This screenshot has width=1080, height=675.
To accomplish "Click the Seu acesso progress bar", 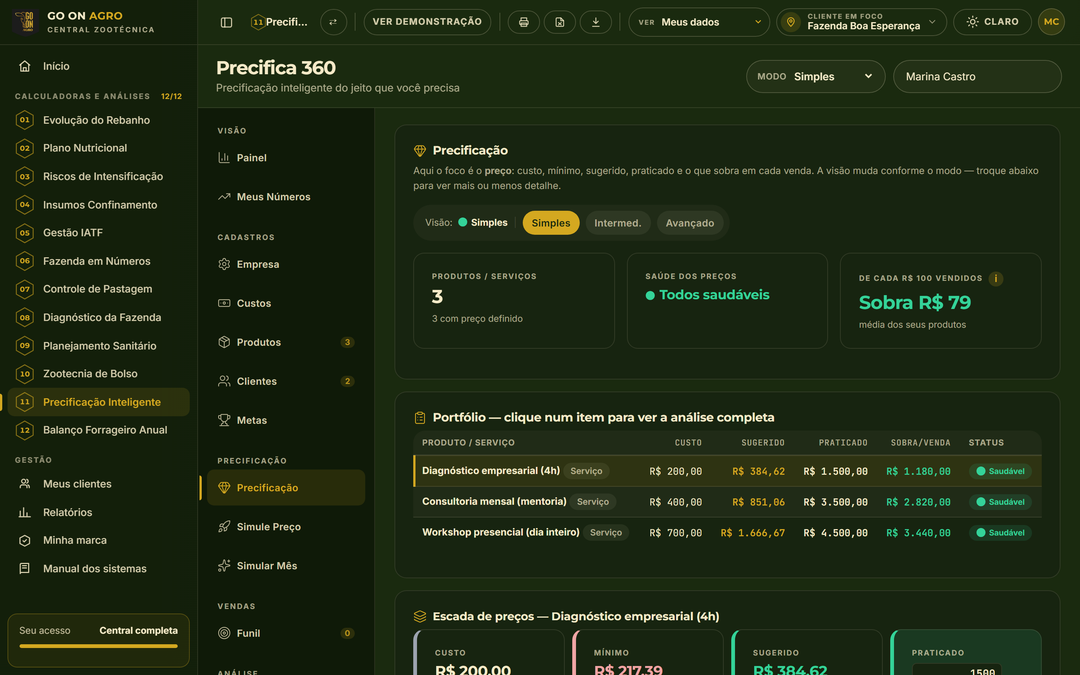I will tap(98, 646).
